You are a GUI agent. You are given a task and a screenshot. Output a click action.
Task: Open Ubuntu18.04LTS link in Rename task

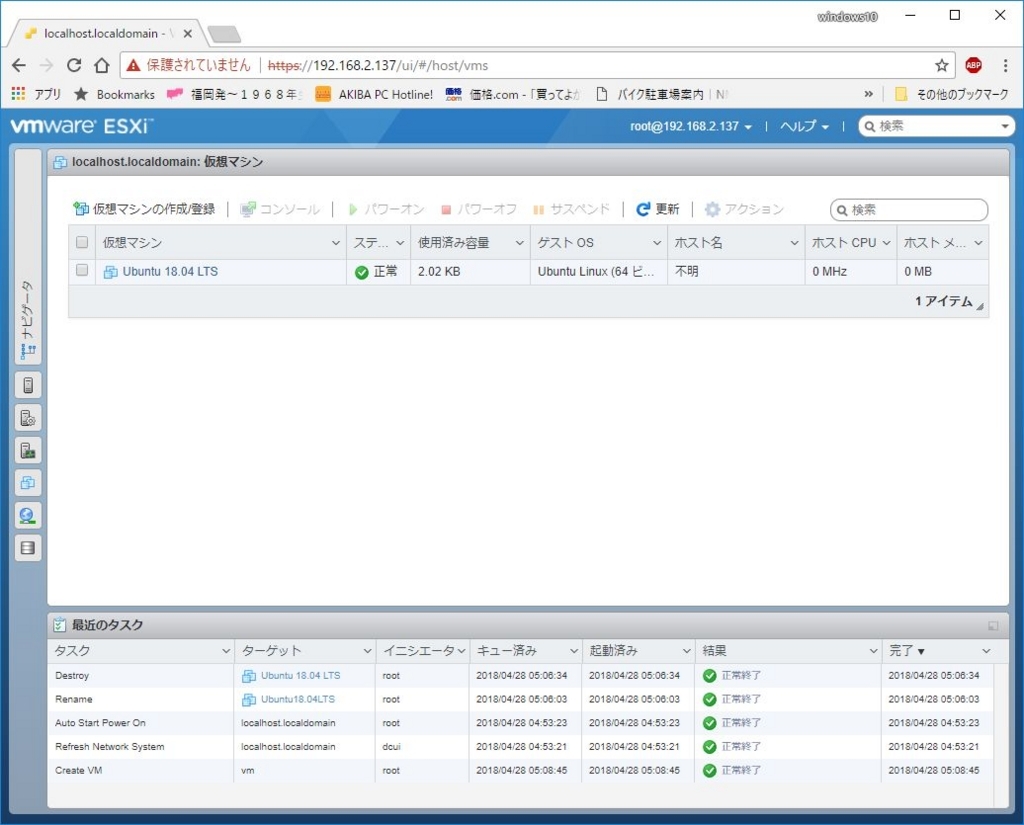298,699
